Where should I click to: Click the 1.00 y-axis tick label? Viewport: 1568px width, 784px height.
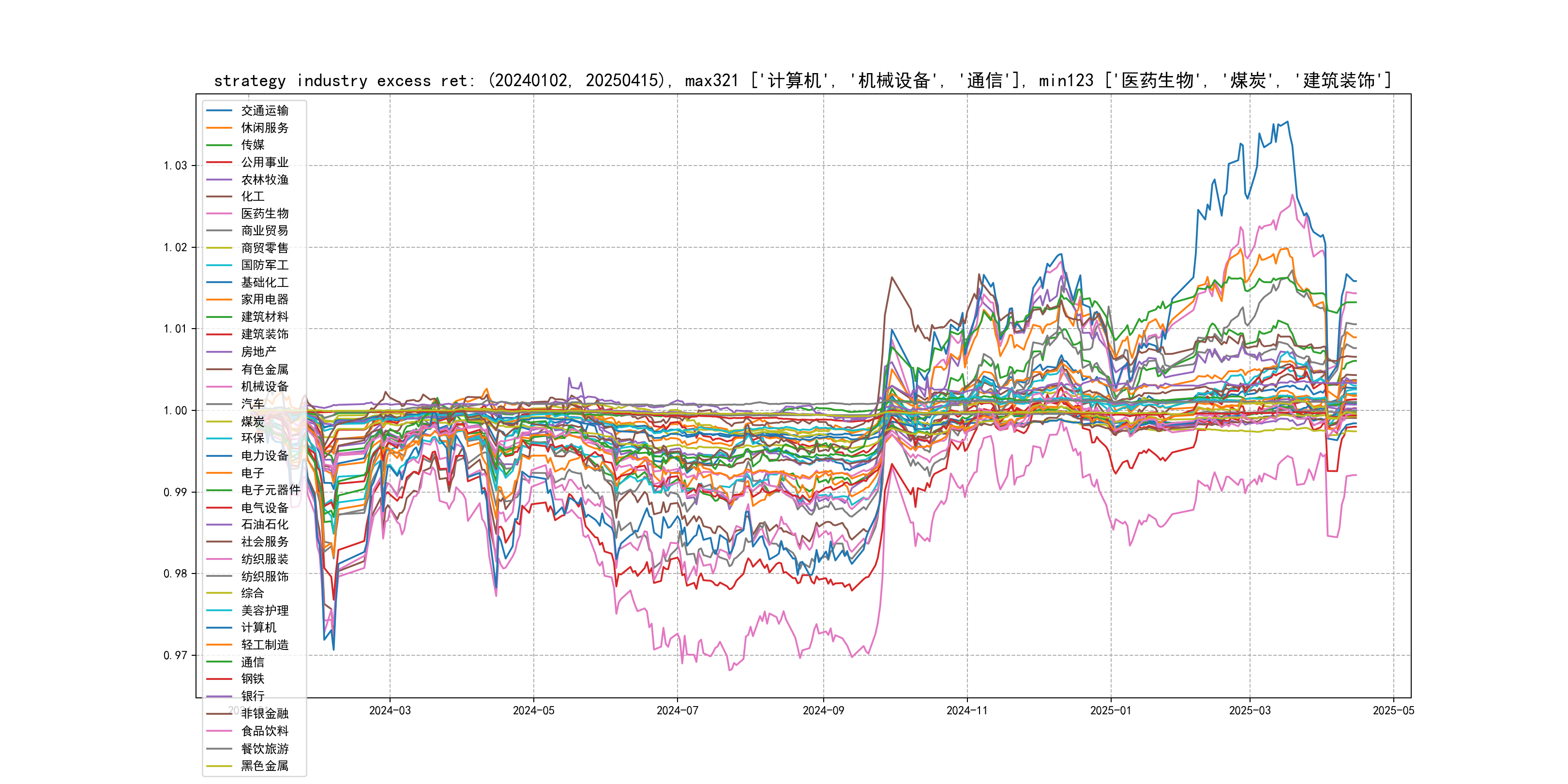click(x=175, y=411)
